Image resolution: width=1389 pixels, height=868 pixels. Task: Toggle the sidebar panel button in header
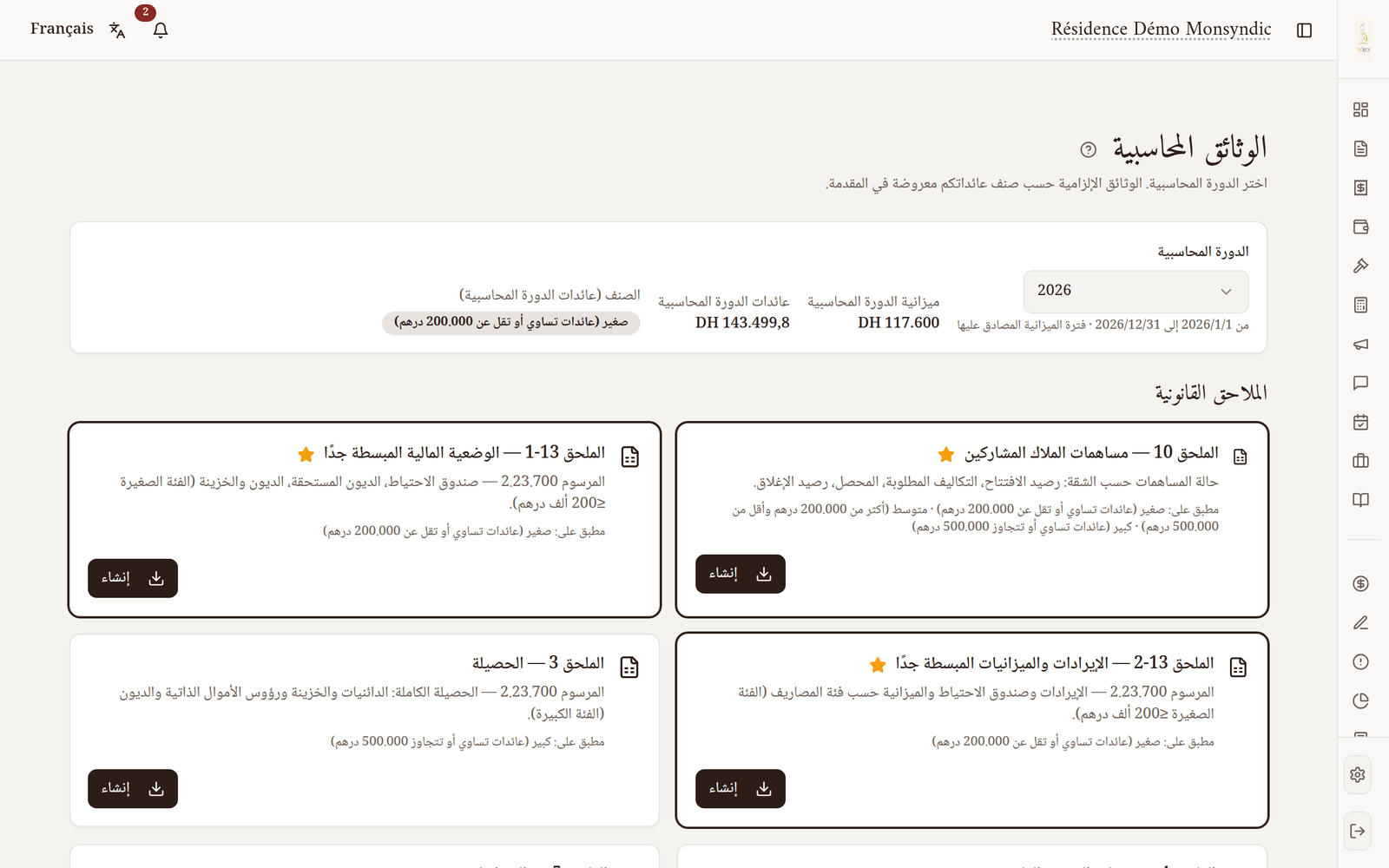[1304, 30]
